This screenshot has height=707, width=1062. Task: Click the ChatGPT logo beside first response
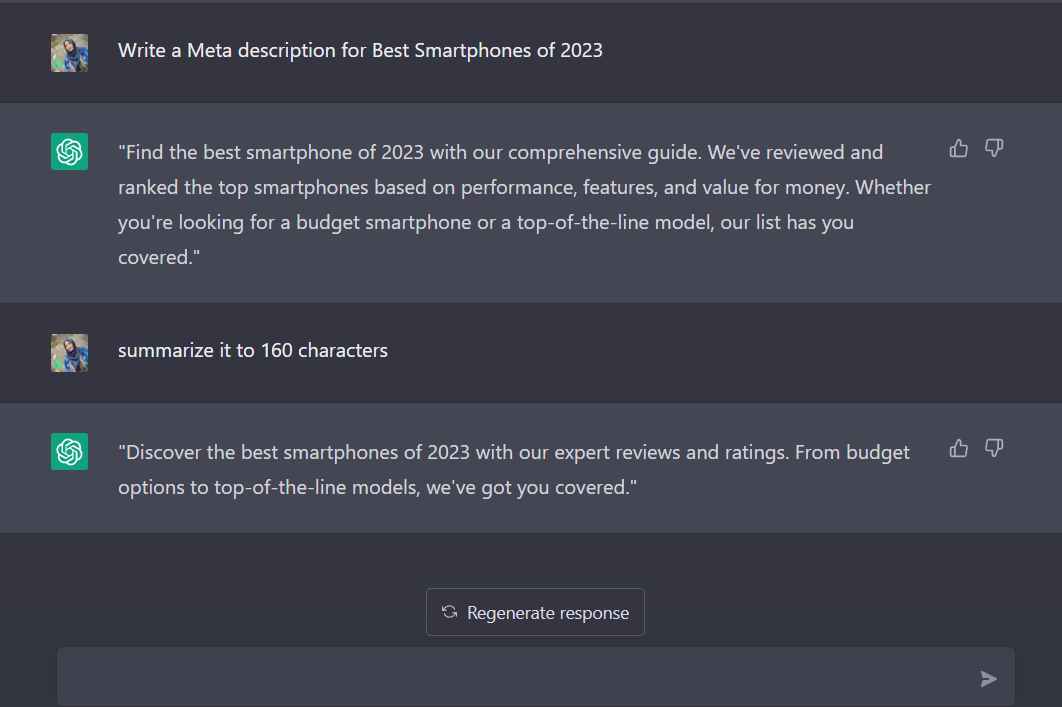tap(69, 152)
